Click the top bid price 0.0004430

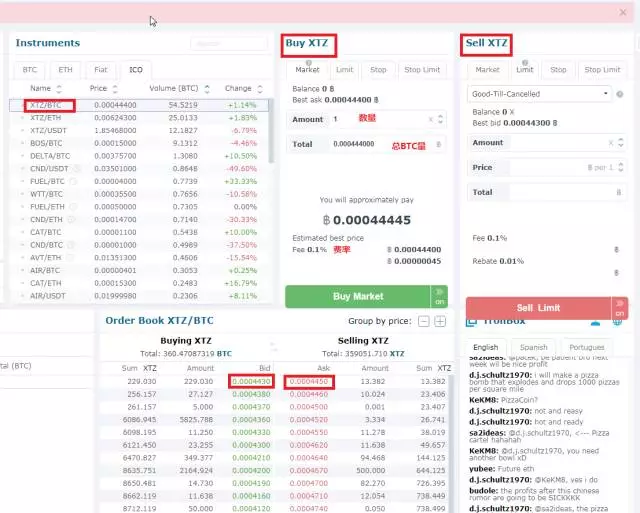click(x=251, y=382)
